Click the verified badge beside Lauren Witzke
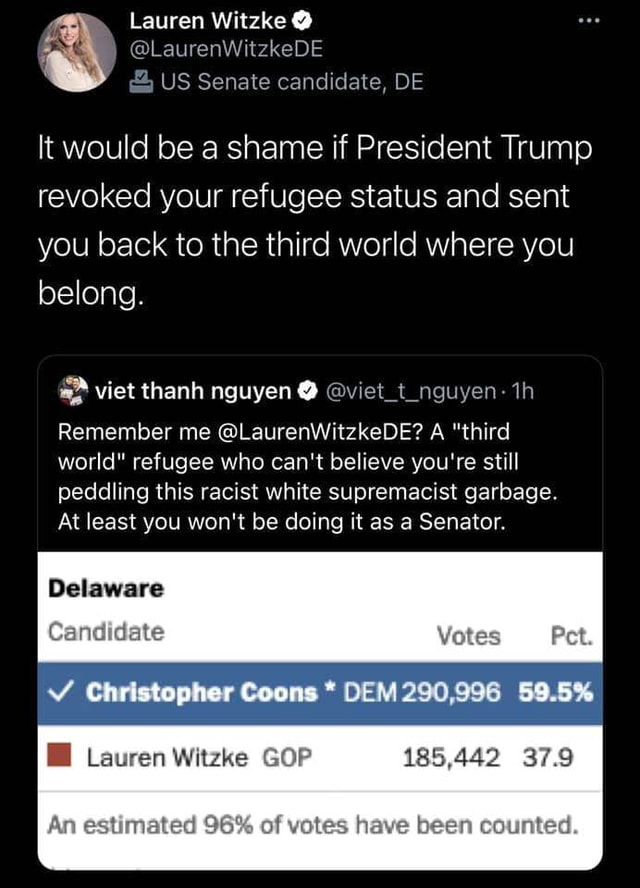This screenshot has height=888, width=640. click(x=299, y=19)
